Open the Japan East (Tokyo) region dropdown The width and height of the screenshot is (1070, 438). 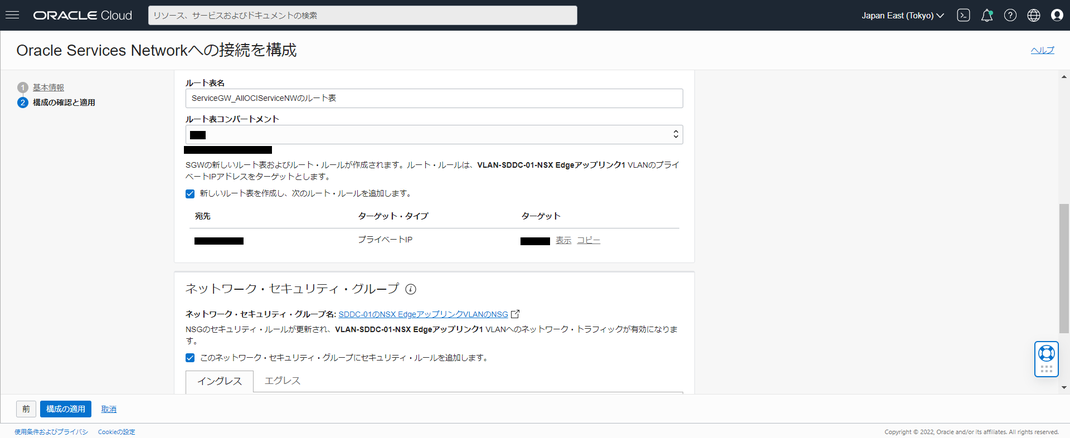[903, 15]
